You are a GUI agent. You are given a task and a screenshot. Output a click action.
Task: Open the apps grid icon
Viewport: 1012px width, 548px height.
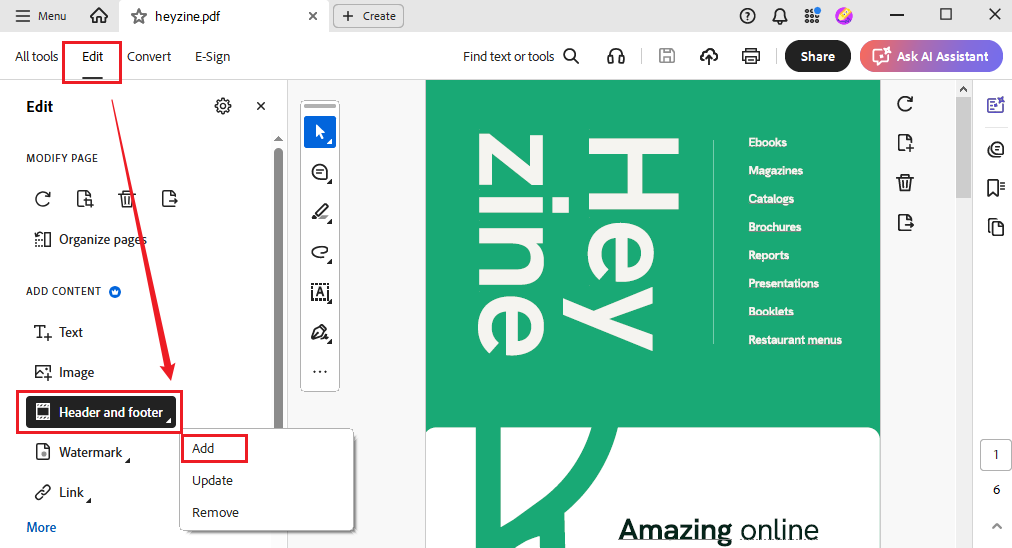tap(812, 15)
